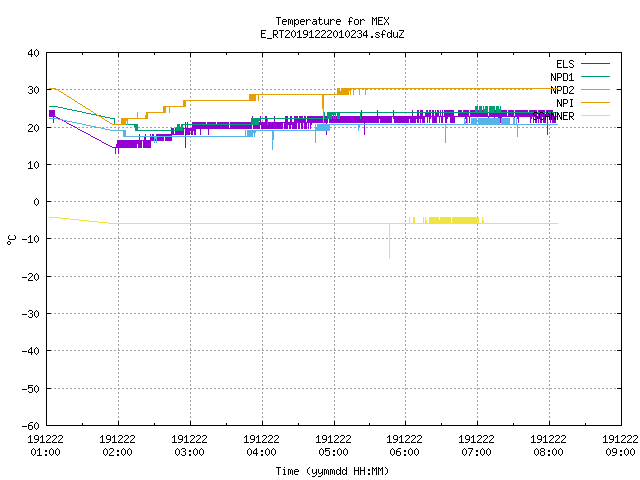
Task: Click the y-axis label 20
Action: pyautogui.click(x=33, y=128)
